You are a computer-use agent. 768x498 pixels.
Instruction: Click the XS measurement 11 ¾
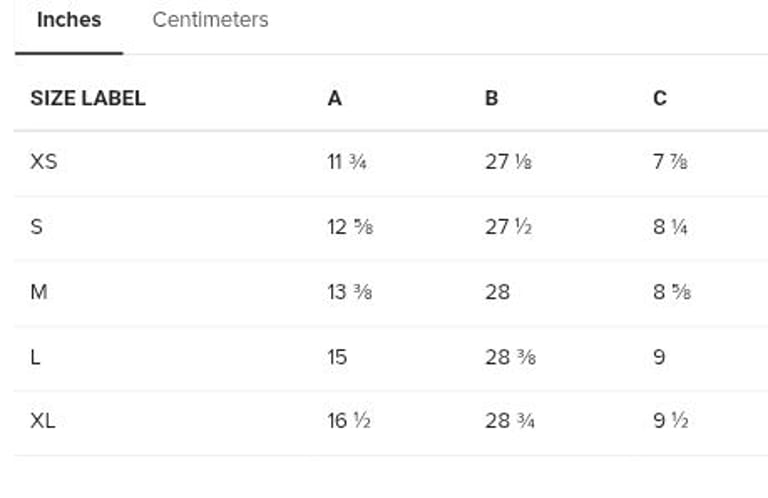pos(347,161)
